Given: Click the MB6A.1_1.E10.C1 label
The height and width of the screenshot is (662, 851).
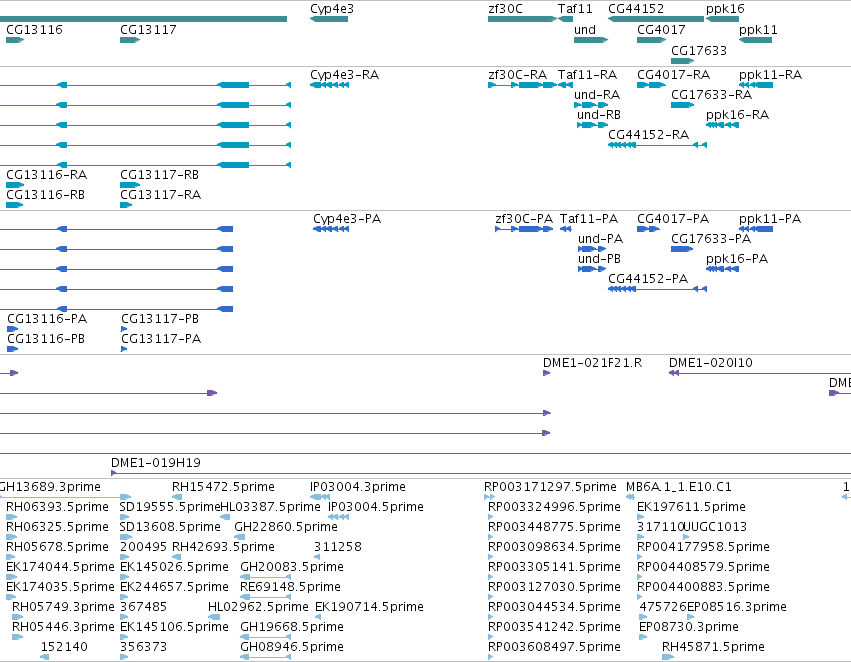Looking at the screenshot, I should 678,487.
